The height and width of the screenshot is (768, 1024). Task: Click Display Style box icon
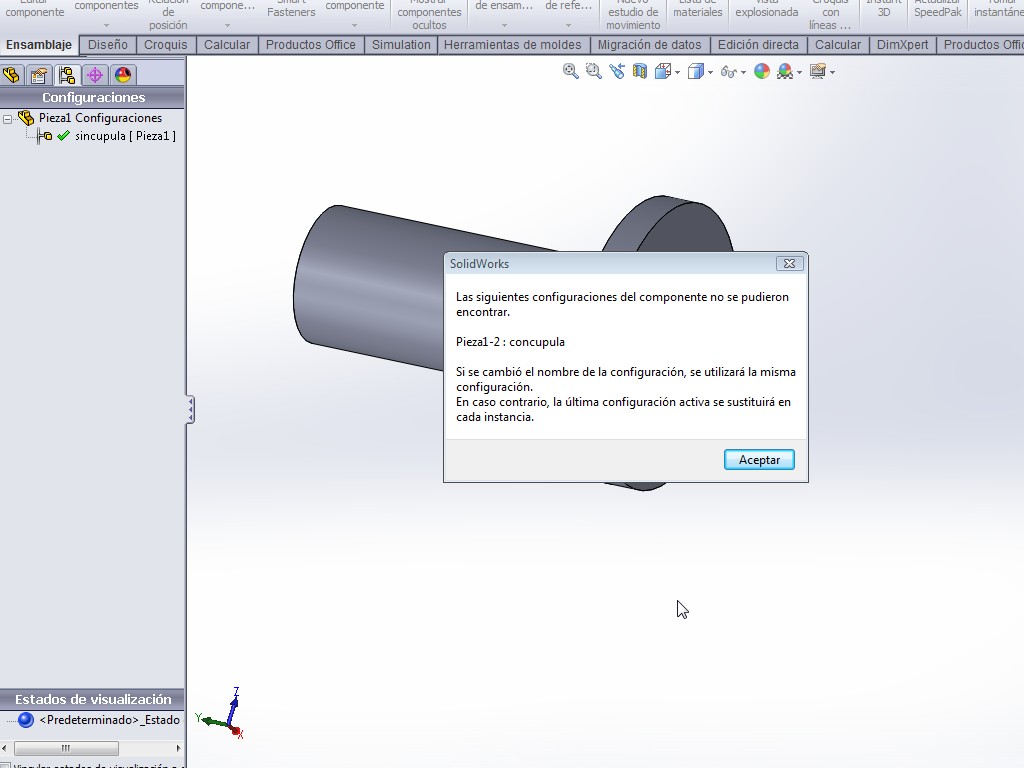pyautogui.click(x=696, y=71)
